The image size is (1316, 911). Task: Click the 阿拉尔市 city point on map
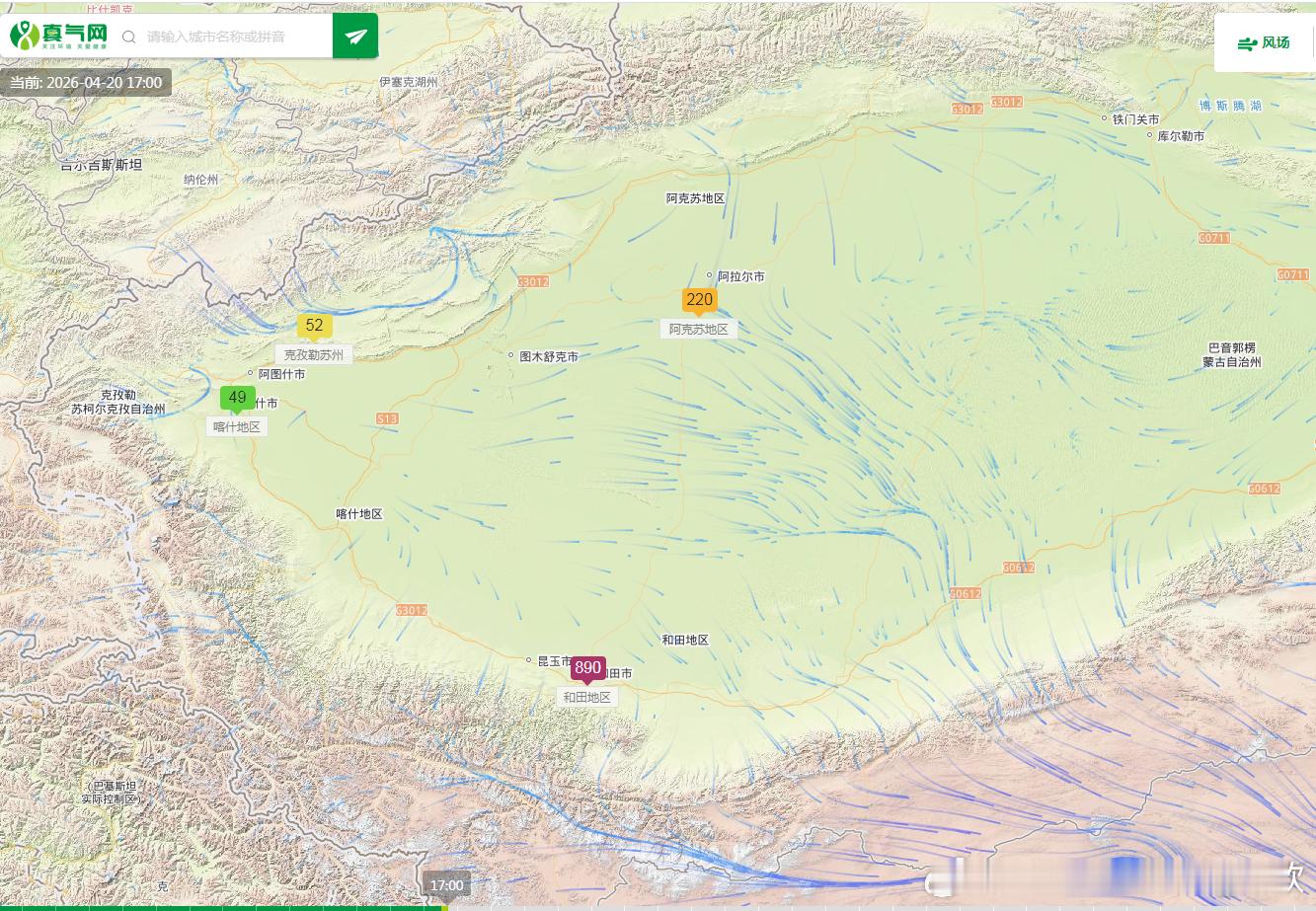pos(709,275)
